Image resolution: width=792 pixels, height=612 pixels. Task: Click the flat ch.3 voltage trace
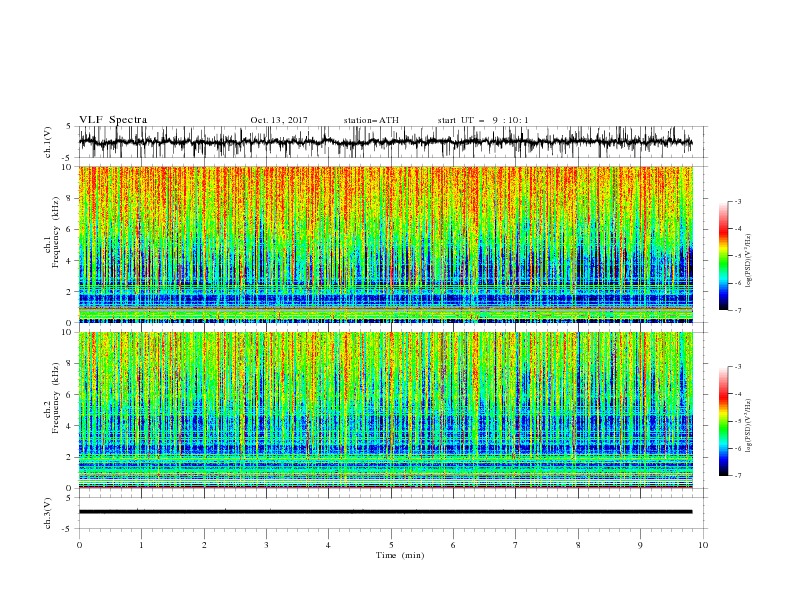tap(385, 512)
